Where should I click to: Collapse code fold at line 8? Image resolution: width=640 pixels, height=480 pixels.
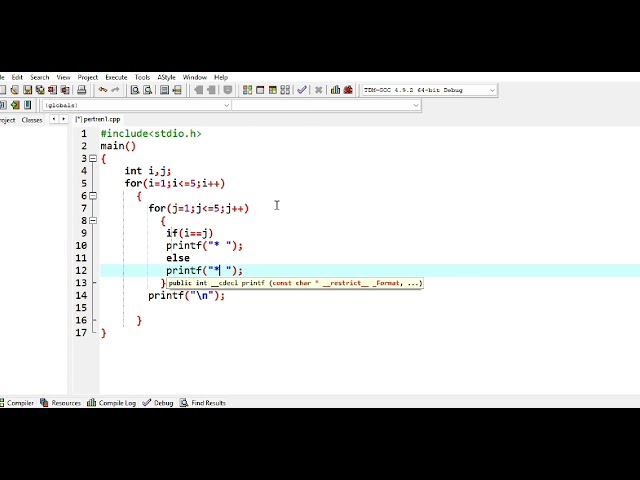click(93, 220)
